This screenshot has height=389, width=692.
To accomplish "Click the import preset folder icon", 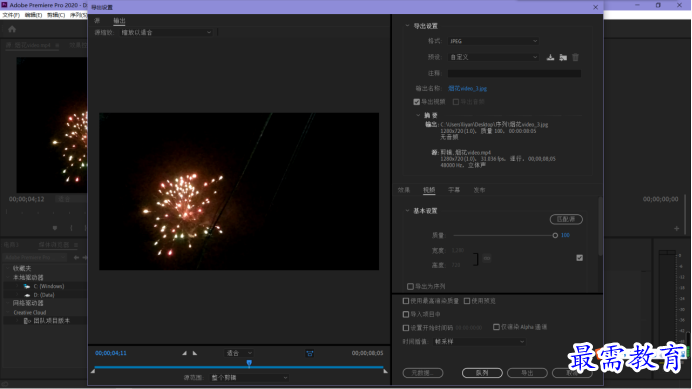I will click(563, 57).
